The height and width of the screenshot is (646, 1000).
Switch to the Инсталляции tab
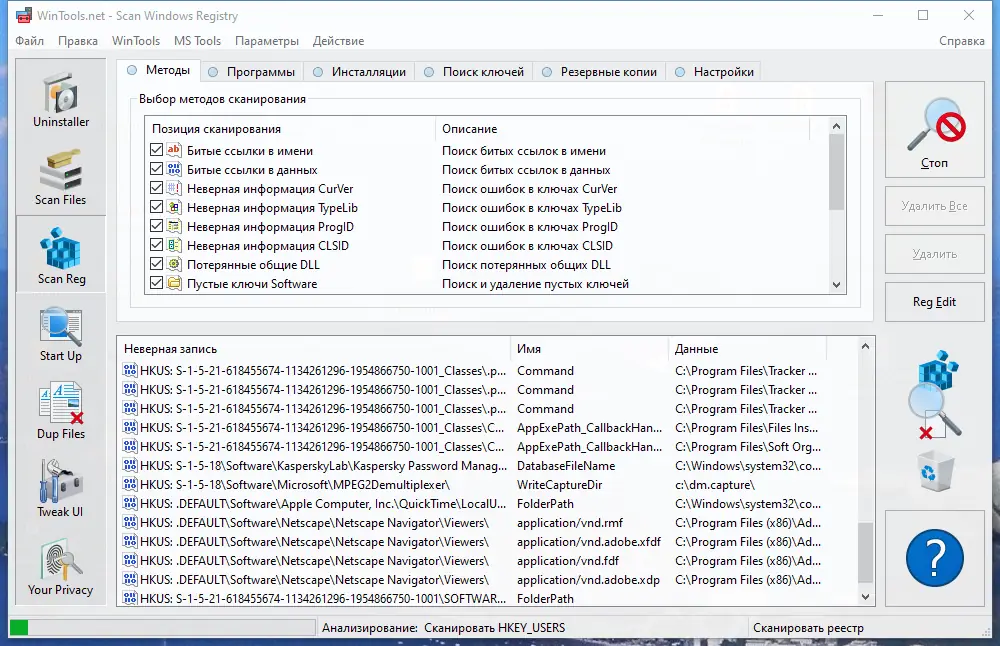(x=359, y=72)
